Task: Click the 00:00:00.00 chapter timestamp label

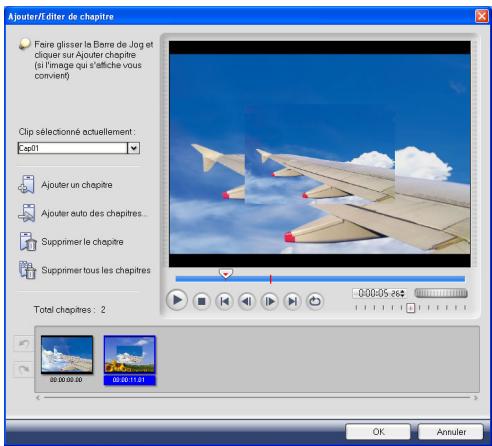Action: point(66,380)
